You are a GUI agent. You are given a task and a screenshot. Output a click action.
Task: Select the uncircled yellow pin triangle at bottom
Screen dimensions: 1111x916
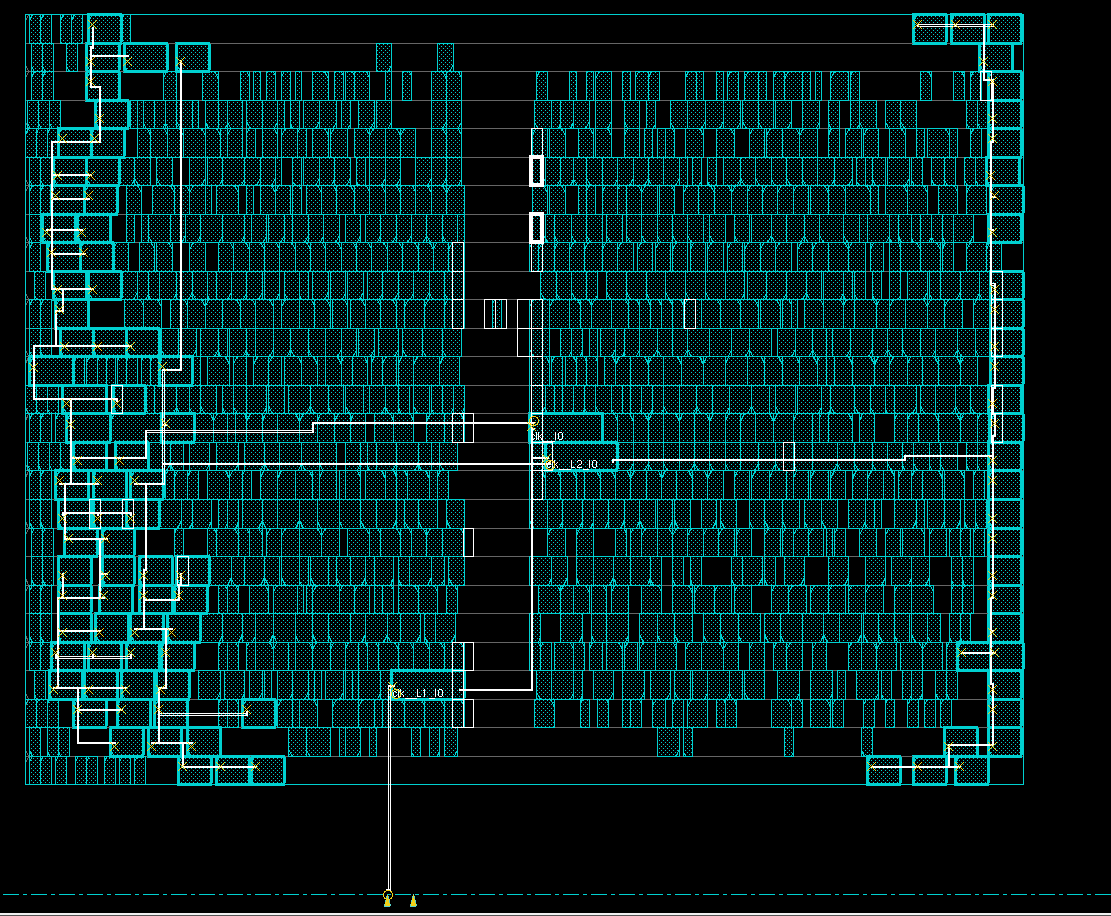tap(413, 901)
